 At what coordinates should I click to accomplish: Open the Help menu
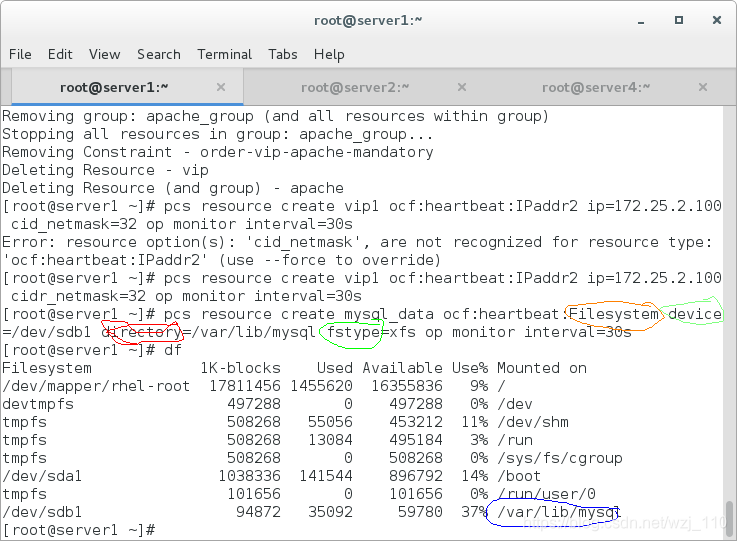[329, 55]
